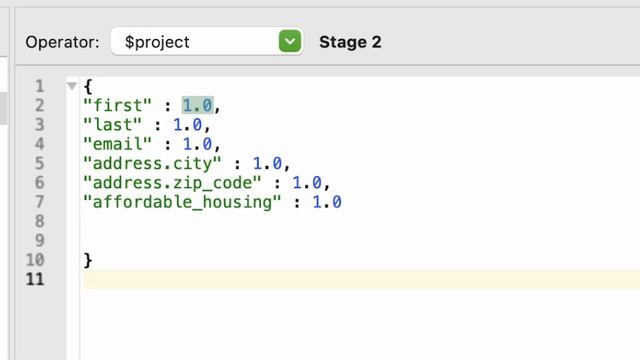640x360 pixels.
Task: Click the "email" key on line 4
Action: point(118,144)
